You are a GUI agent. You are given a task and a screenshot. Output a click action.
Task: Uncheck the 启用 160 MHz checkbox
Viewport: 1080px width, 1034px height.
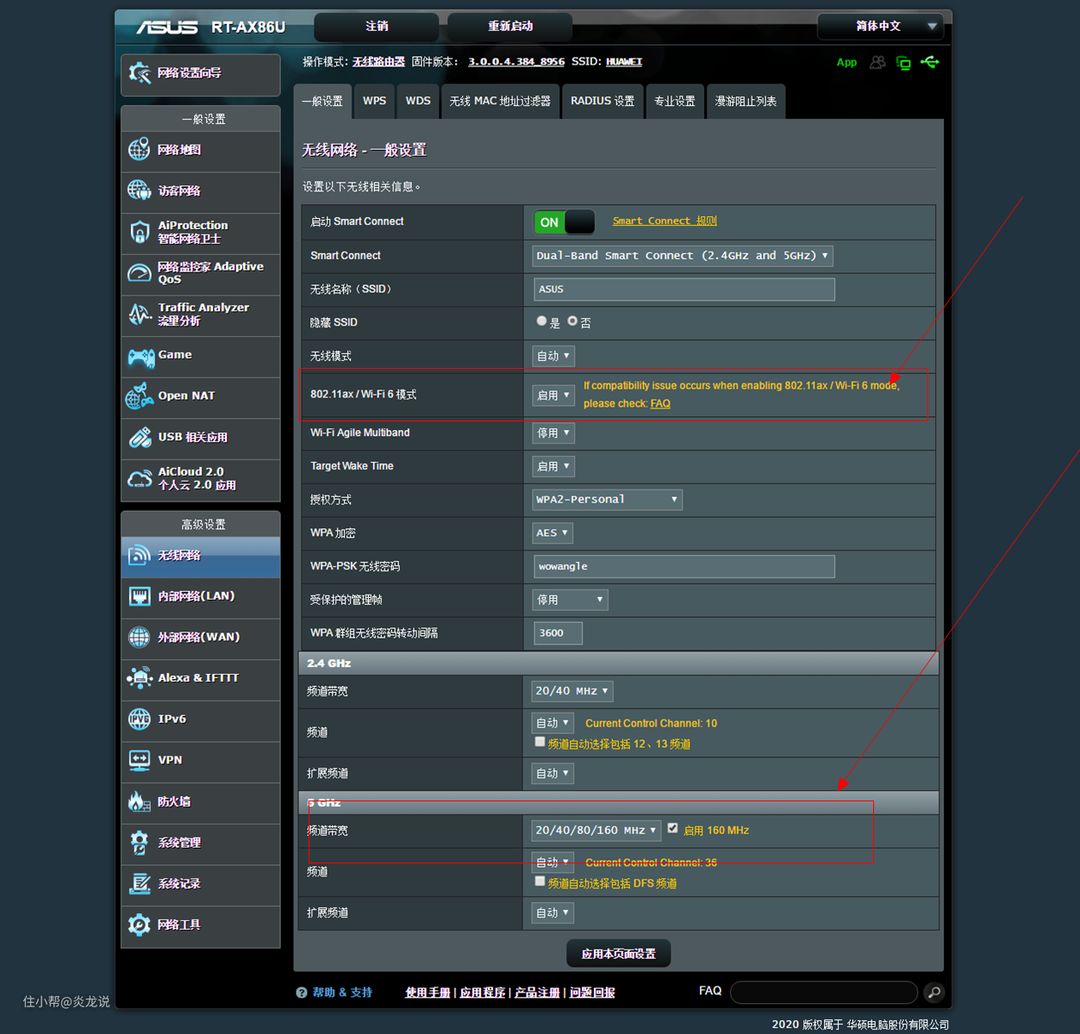click(x=673, y=829)
